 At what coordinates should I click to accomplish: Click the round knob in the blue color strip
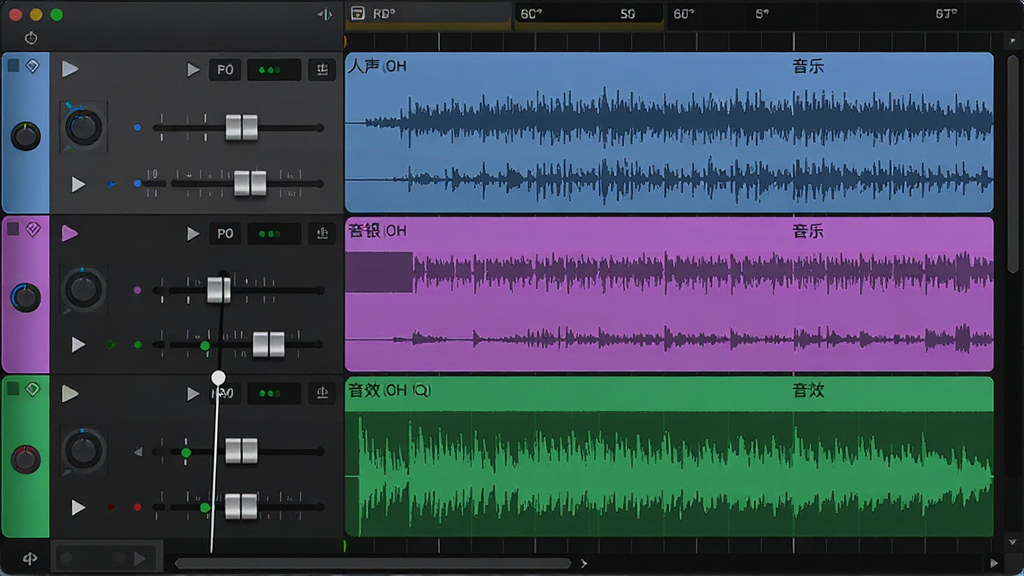(x=25, y=136)
